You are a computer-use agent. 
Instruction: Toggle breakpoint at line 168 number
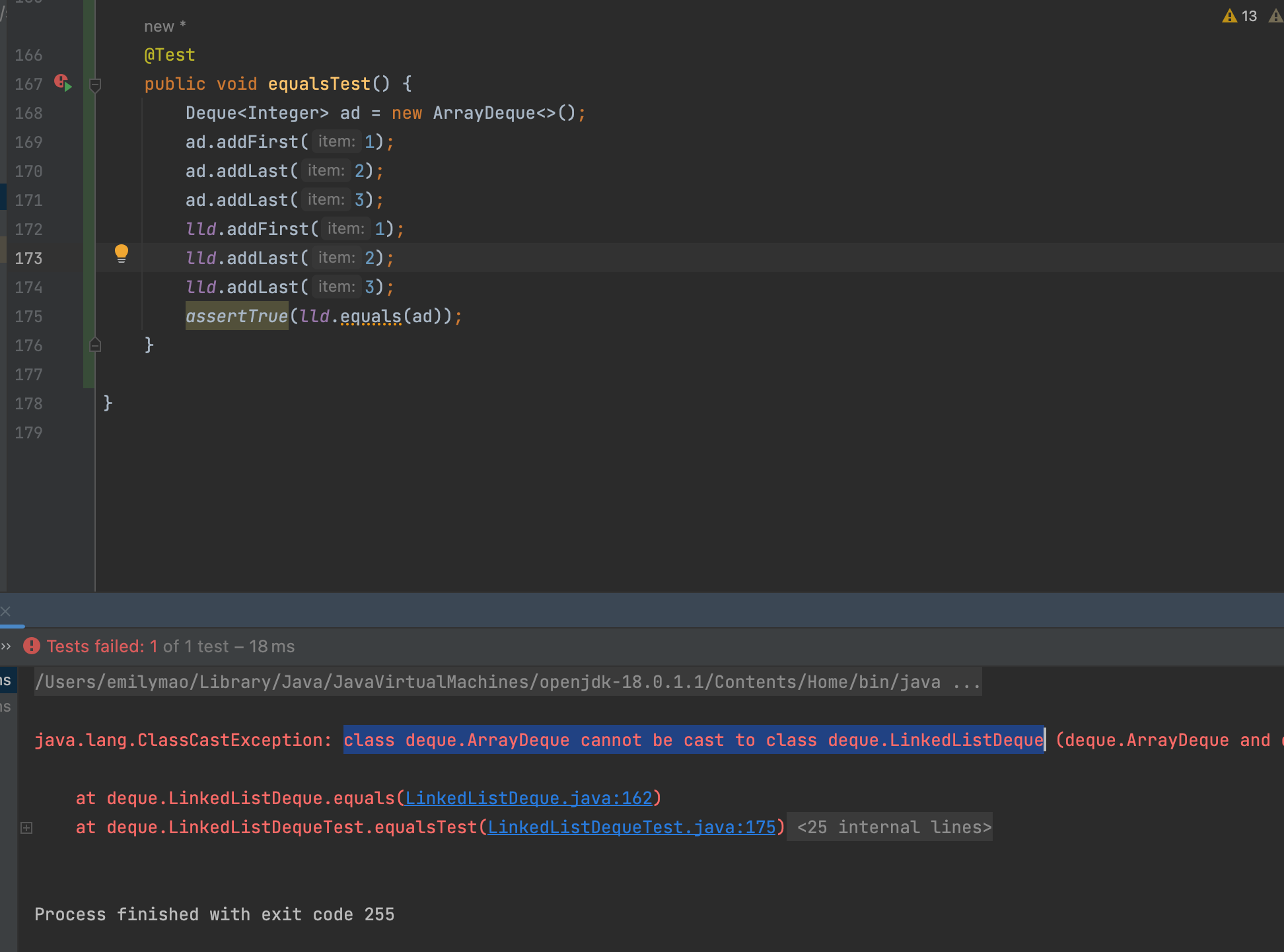click(x=28, y=113)
